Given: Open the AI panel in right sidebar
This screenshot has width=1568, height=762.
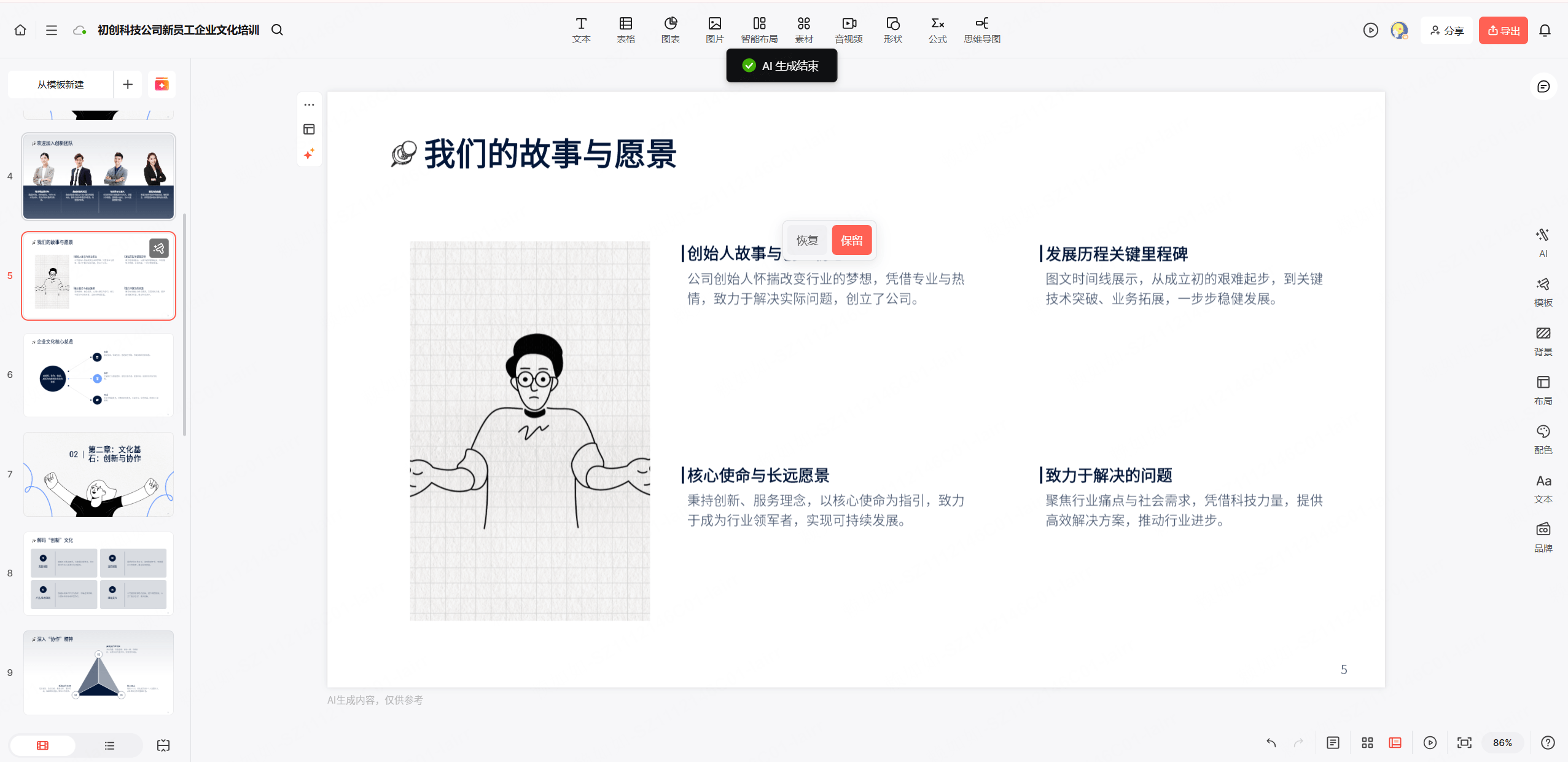Looking at the screenshot, I should [1543, 241].
